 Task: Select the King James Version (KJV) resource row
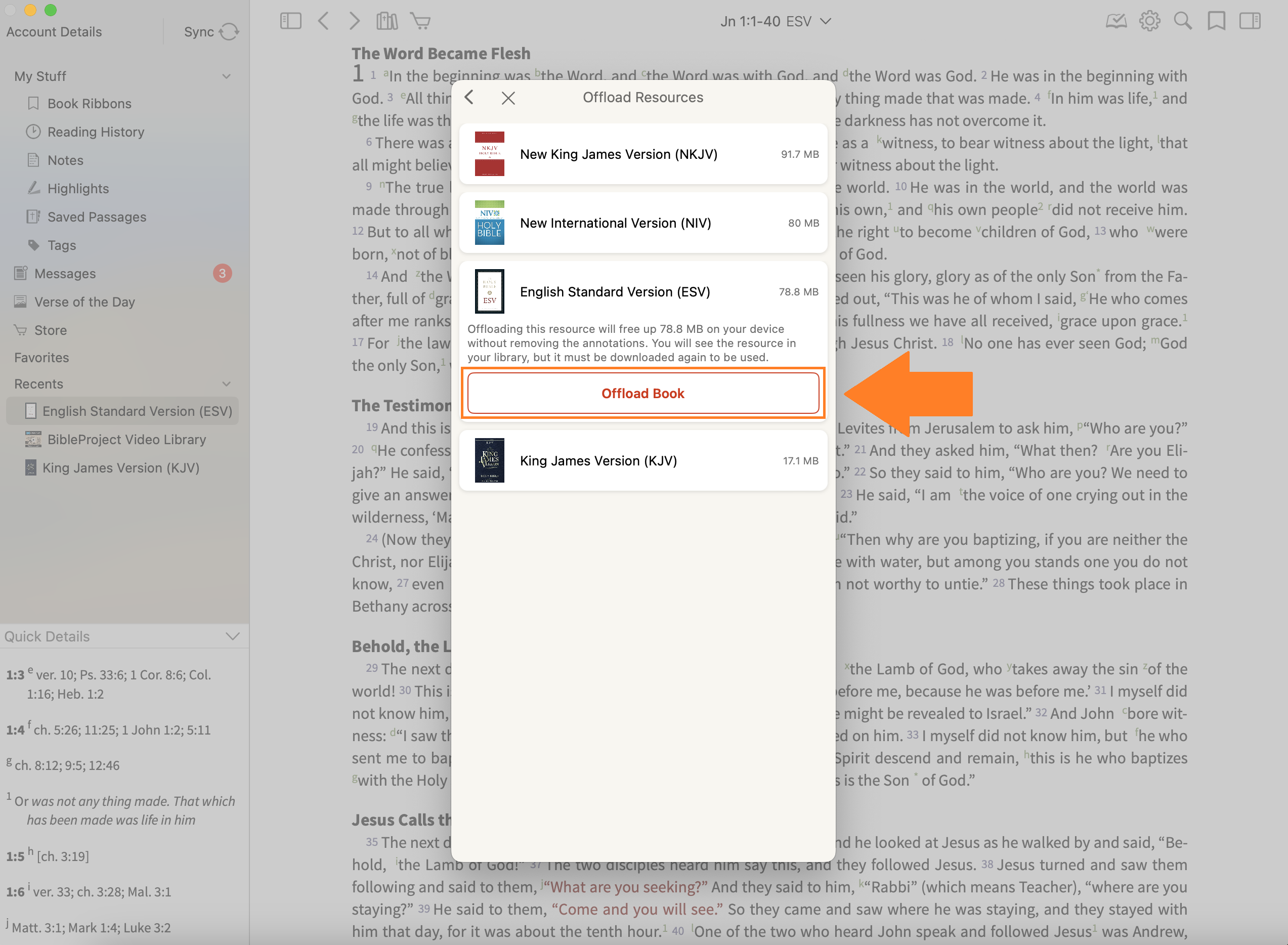643,460
